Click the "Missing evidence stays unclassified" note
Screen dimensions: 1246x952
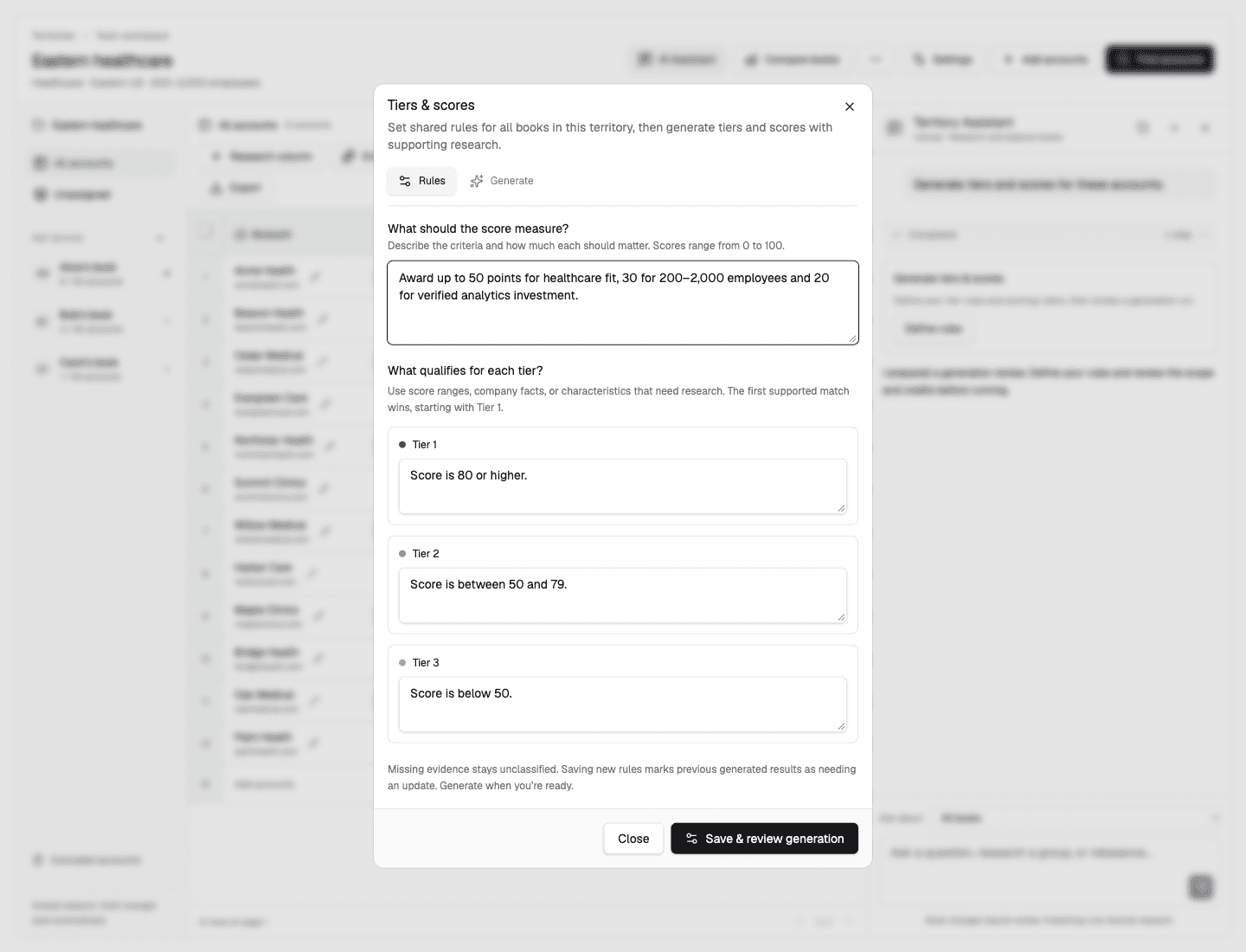[622, 777]
